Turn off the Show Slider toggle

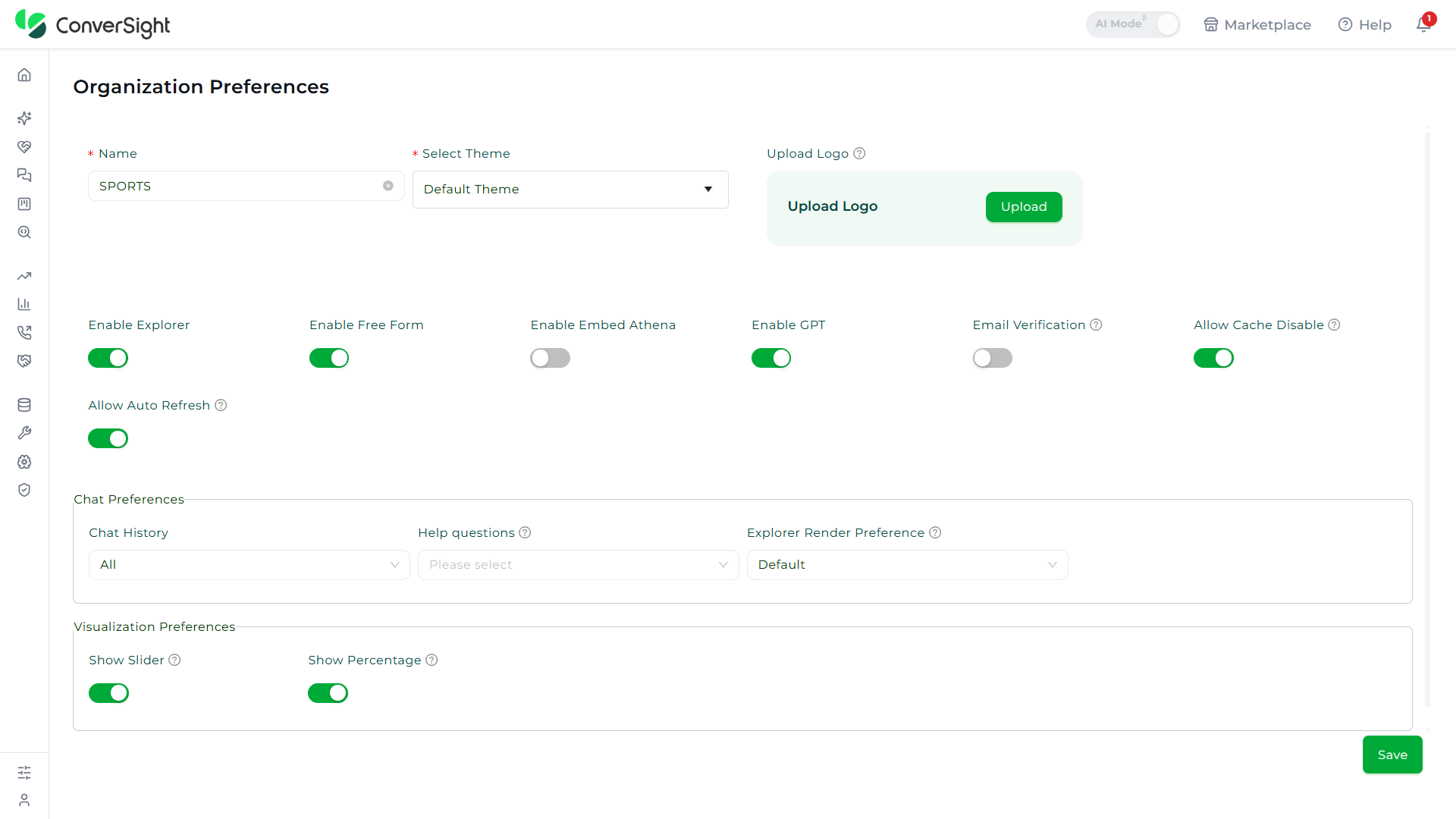108,693
